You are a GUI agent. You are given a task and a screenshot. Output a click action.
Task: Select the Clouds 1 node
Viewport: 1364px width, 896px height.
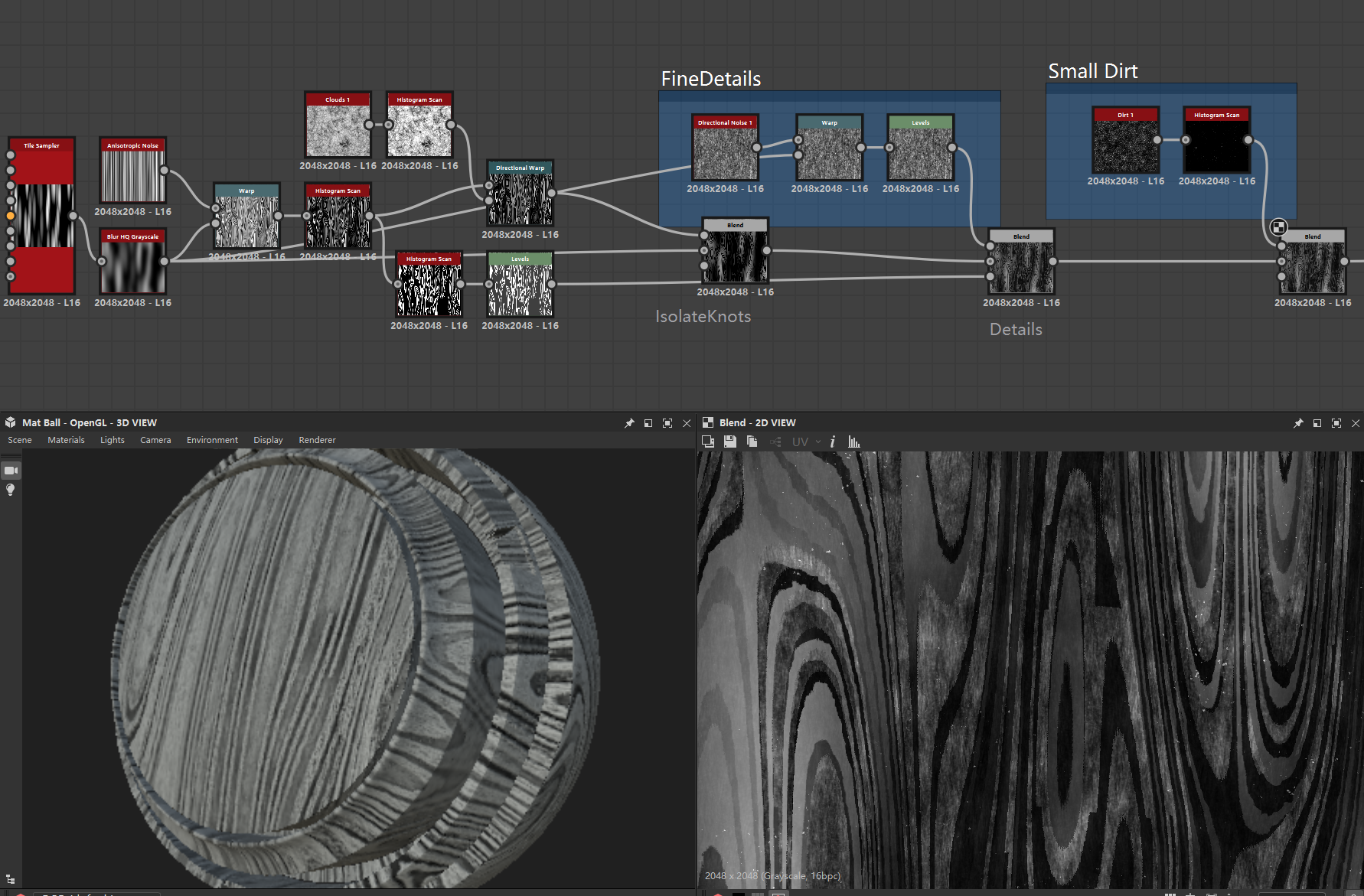pos(338,130)
